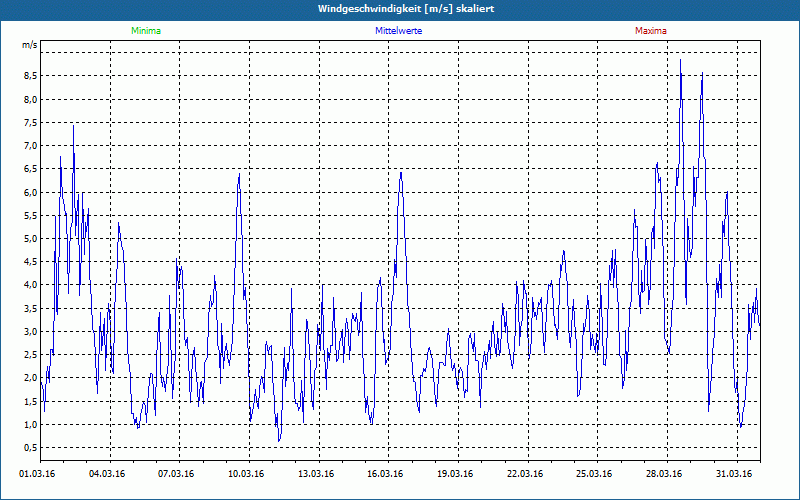The image size is (800, 500).
Task: Select the blue Mittelwerte legend label
Action: (398, 31)
